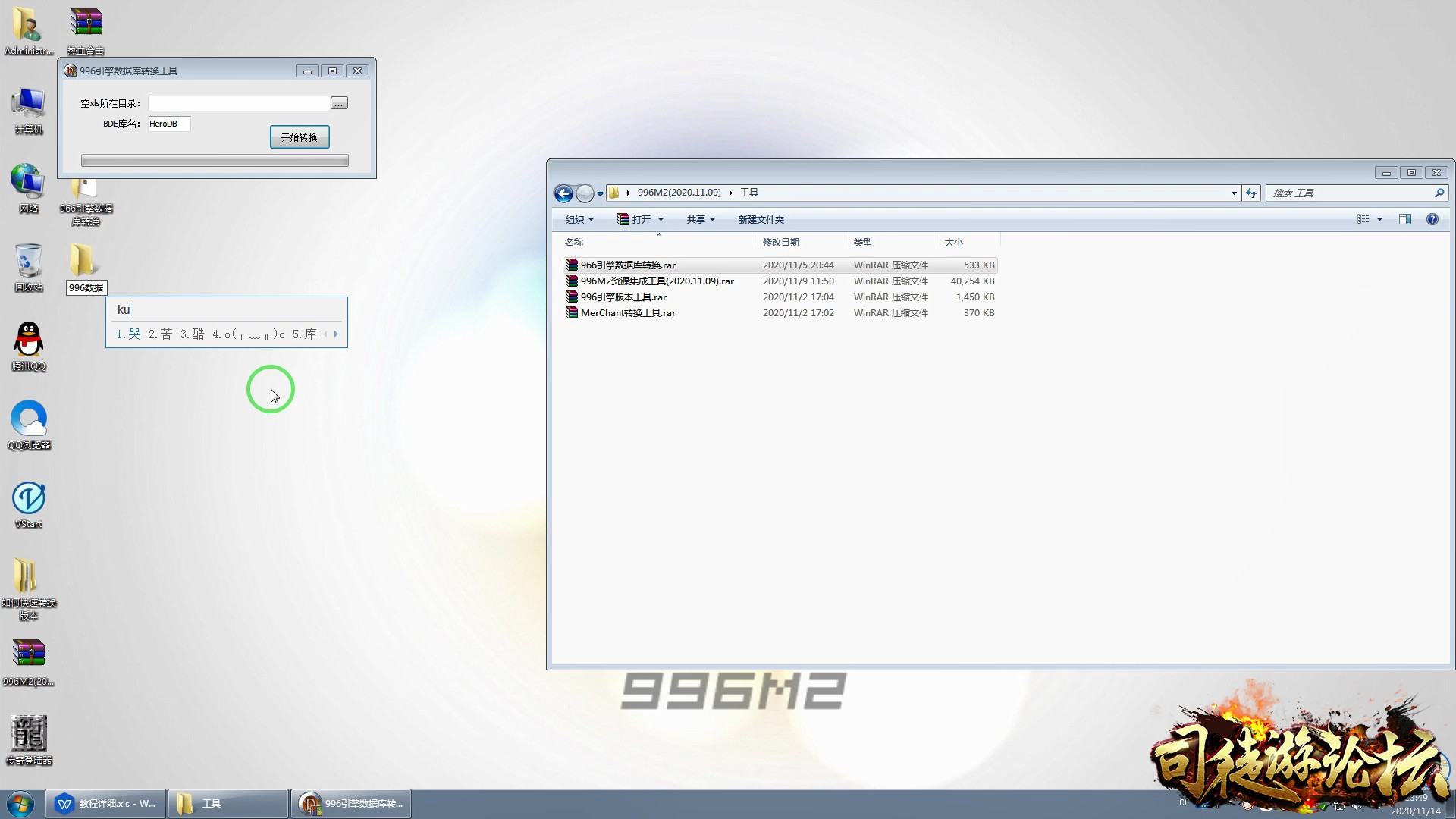This screenshot has height=819, width=1456.
Task: Refresh the Explorer folder view
Action: pyautogui.click(x=1251, y=193)
